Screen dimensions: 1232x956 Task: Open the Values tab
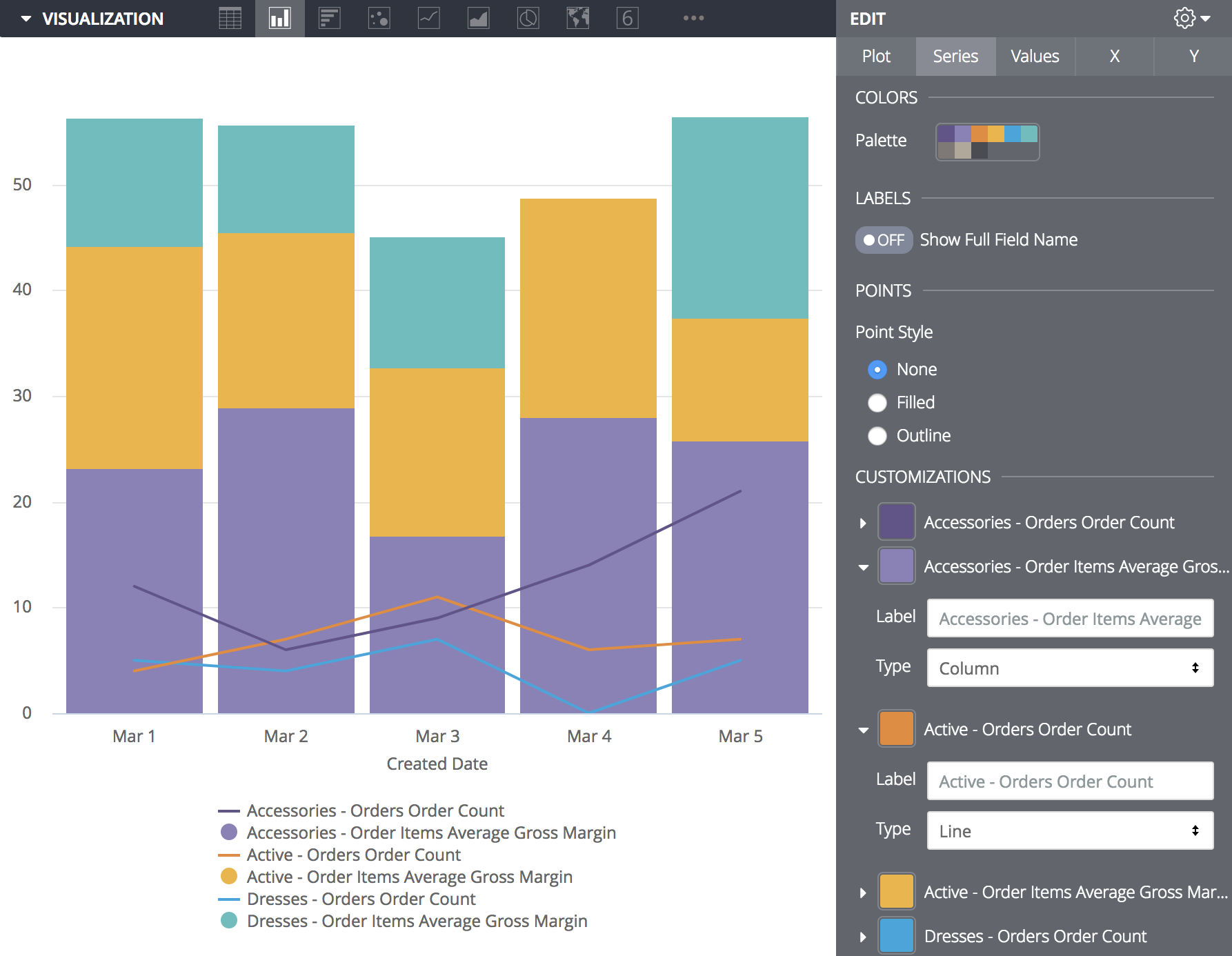(1035, 57)
